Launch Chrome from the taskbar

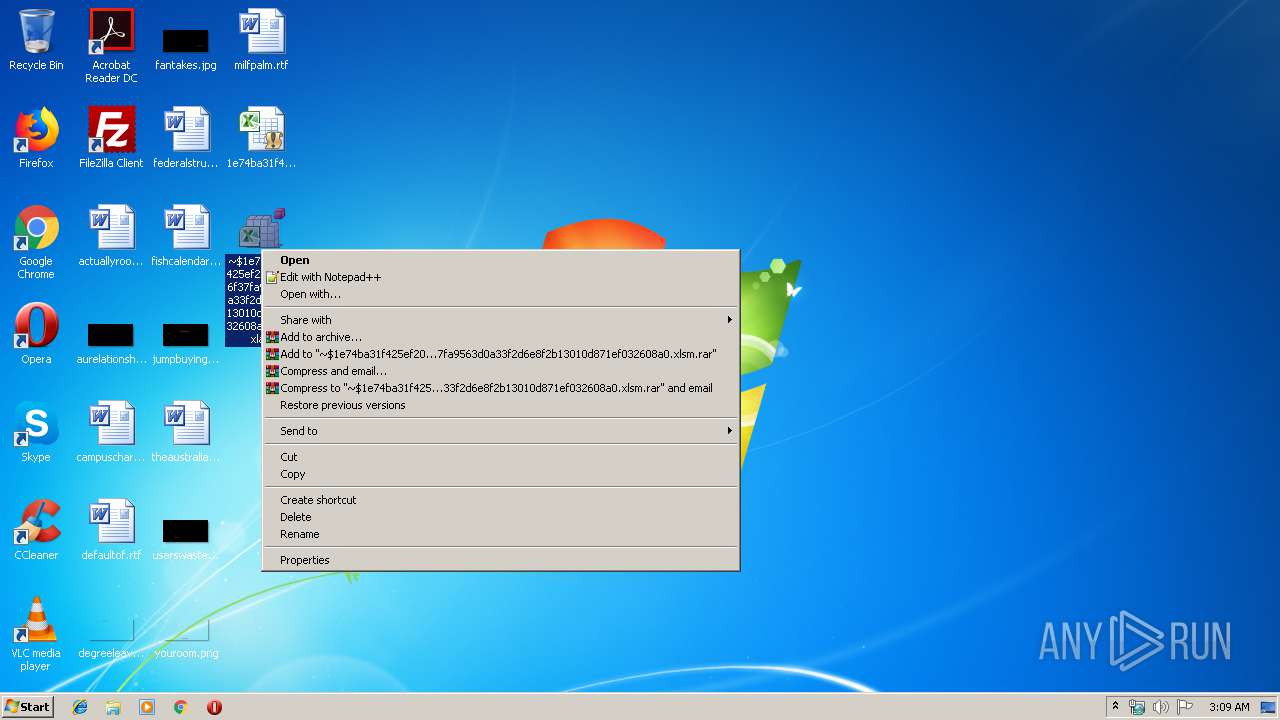(180, 707)
